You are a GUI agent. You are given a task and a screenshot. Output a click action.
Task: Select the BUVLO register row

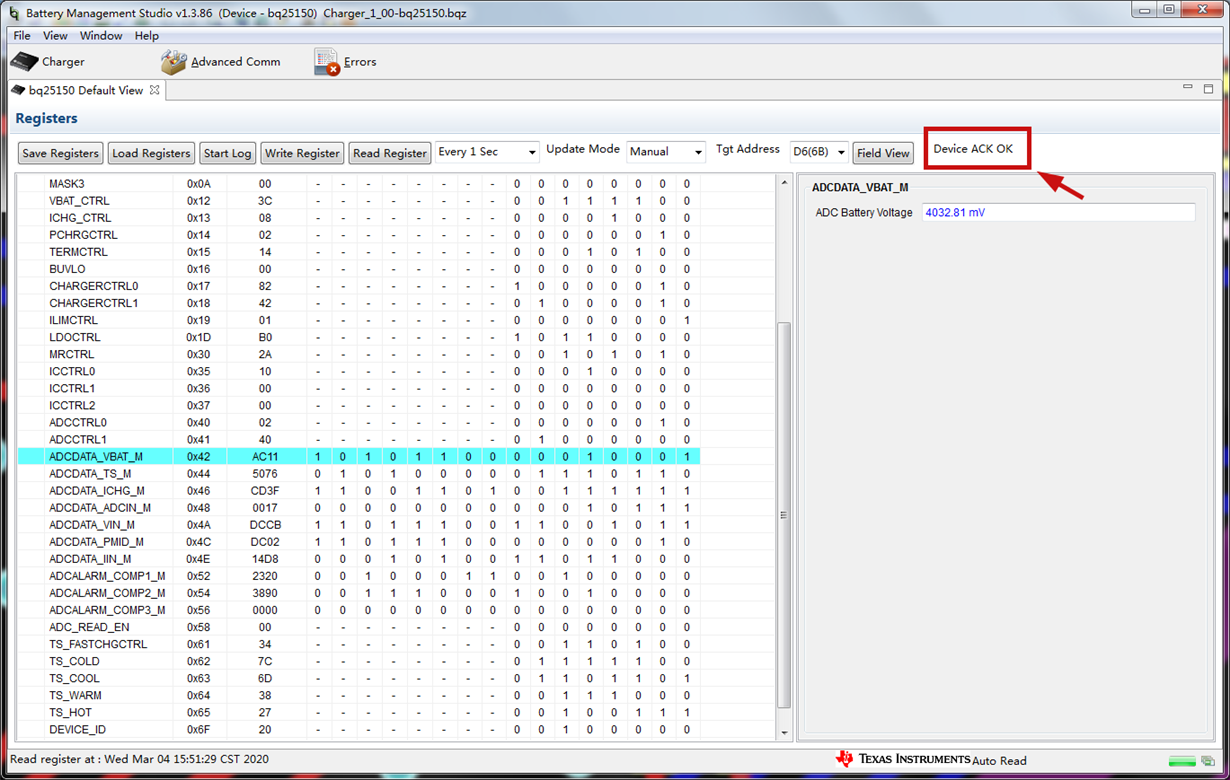click(x=358, y=269)
